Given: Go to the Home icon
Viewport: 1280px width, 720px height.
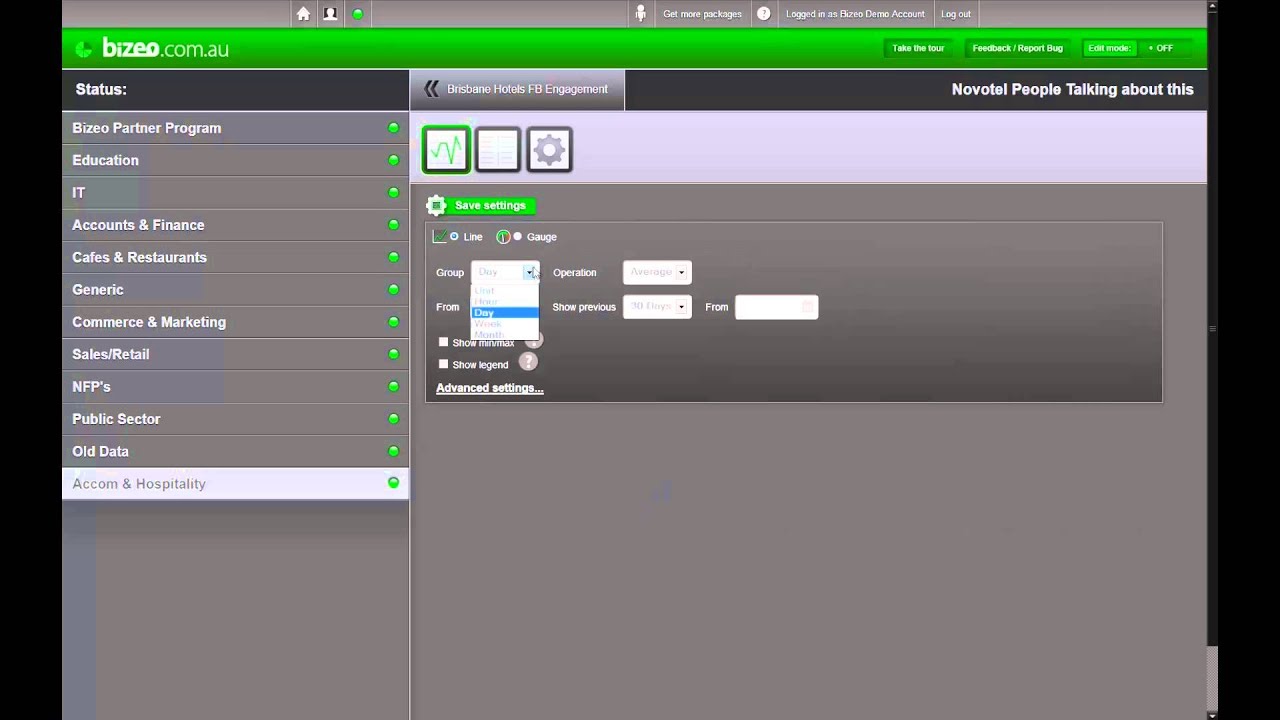Looking at the screenshot, I should pos(303,14).
